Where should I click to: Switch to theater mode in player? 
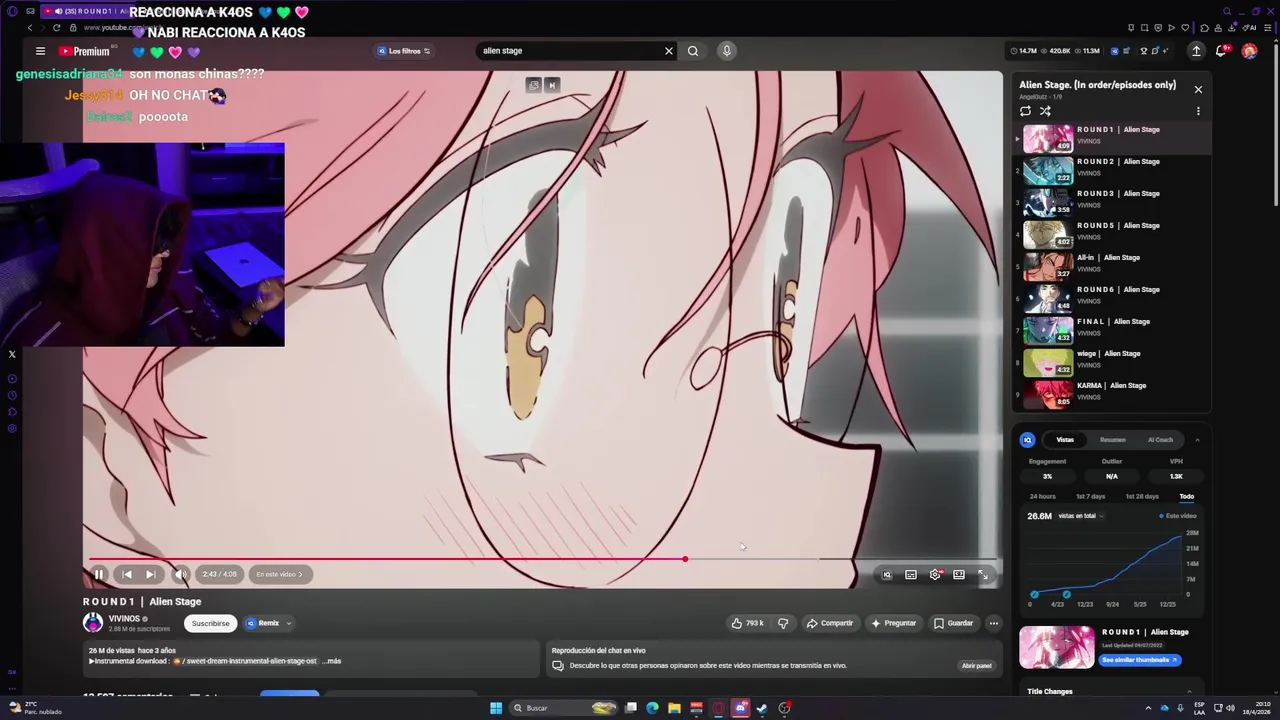coord(959,574)
